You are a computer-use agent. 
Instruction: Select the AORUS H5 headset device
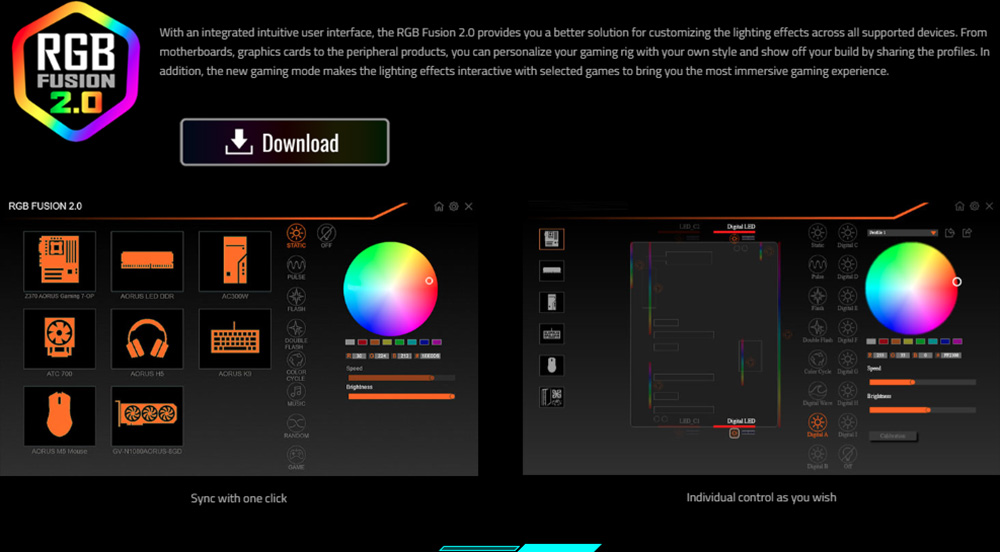(146, 339)
